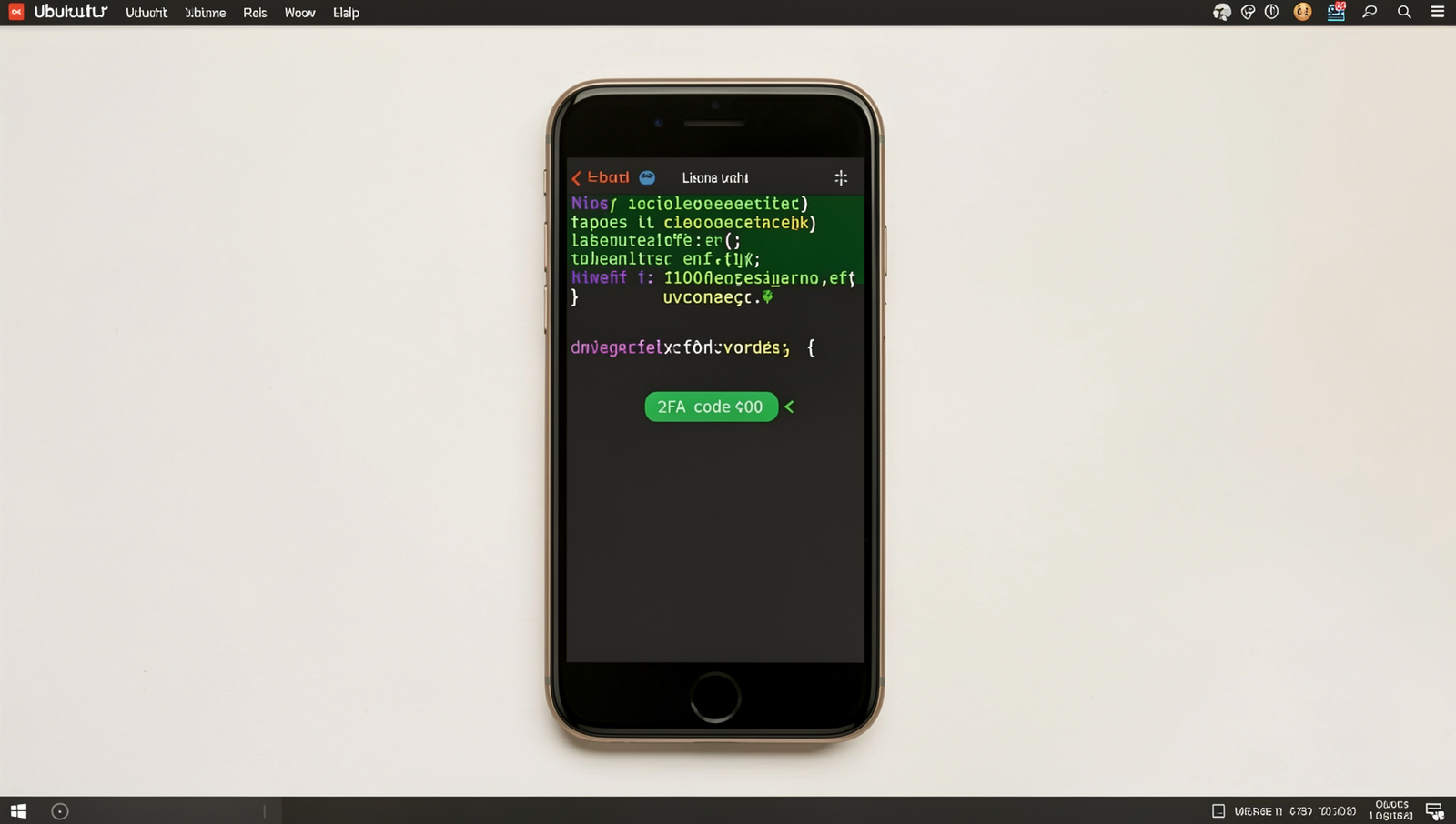The height and width of the screenshot is (824, 1456).
Task: Tap the phone's round home button
Action: [x=715, y=698]
